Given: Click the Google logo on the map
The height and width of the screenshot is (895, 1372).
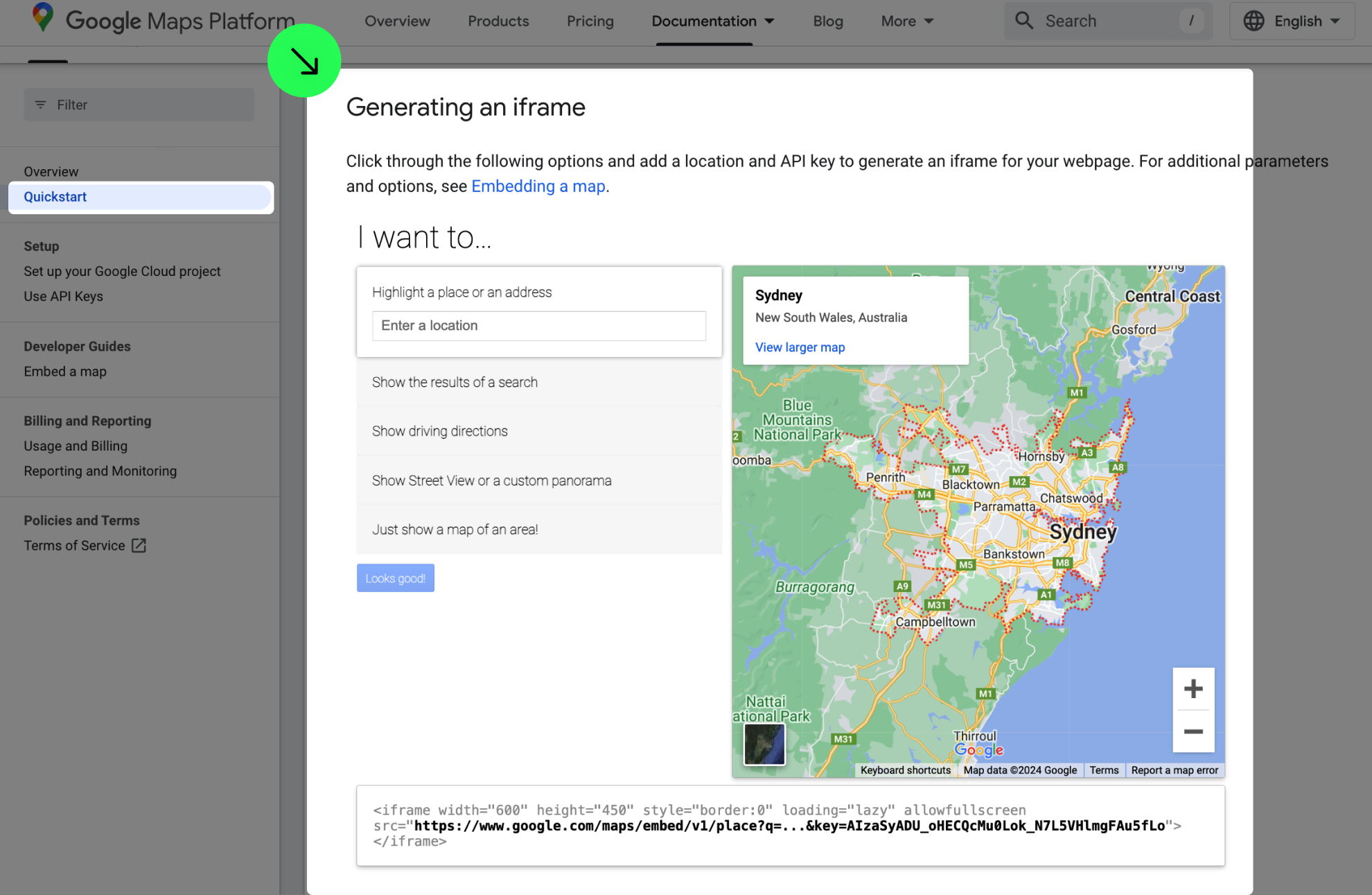Looking at the screenshot, I should point(978,749).
